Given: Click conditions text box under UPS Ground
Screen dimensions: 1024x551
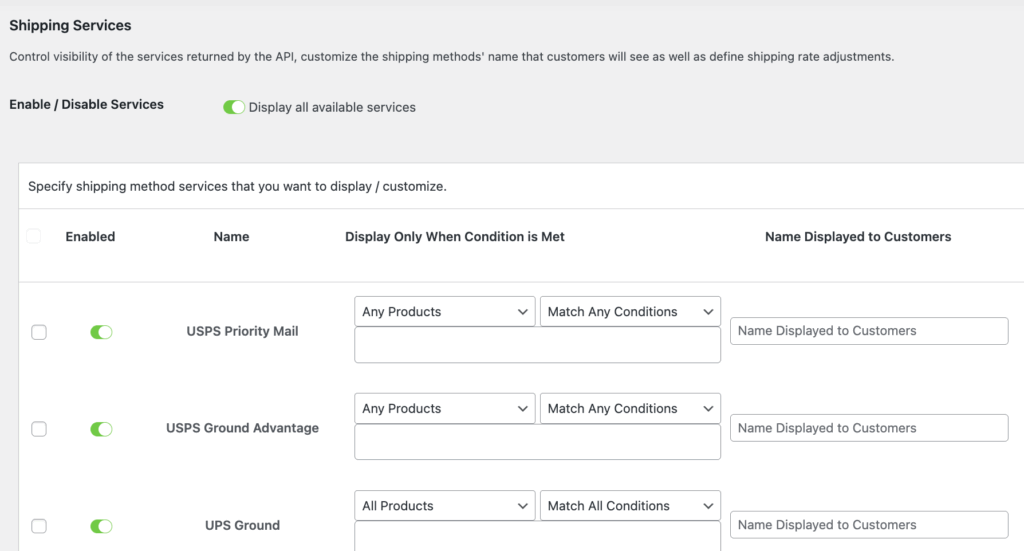Looking at the screenshot, I should [x=537, y=537].
